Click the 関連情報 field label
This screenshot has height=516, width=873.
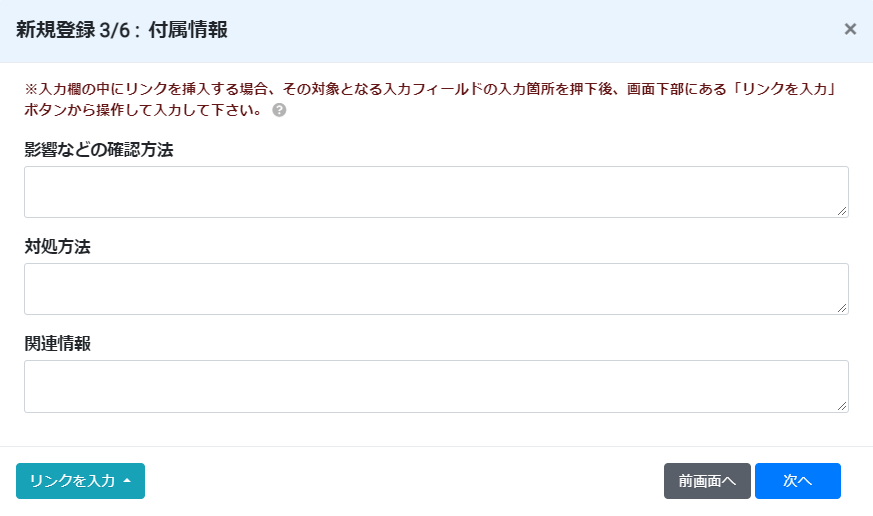[x=57, y=343]
